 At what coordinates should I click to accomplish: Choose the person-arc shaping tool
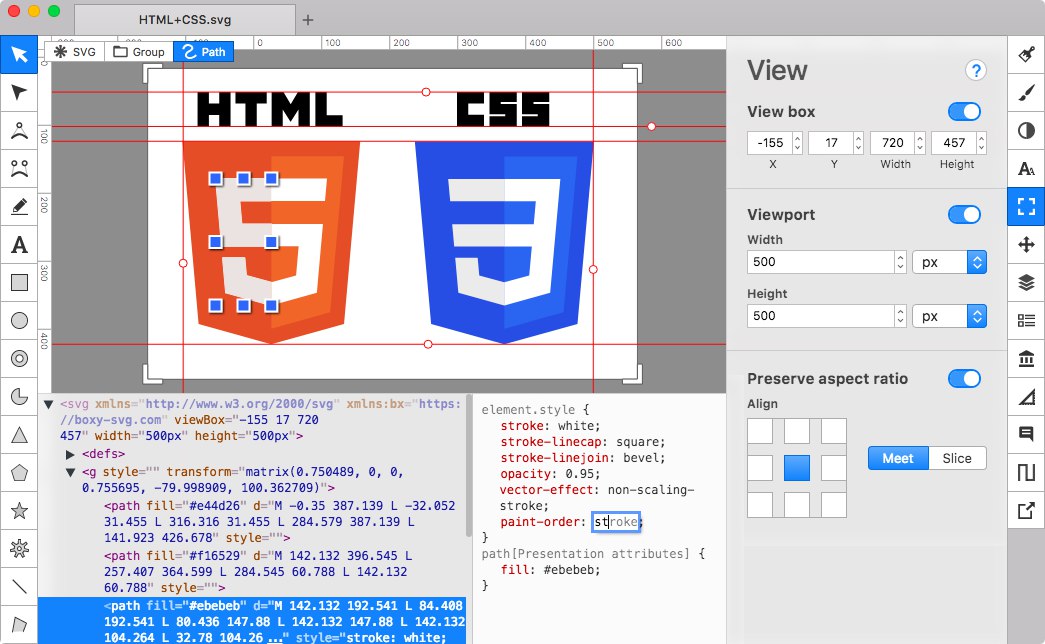pyautogui.click(x=19, y=130)
